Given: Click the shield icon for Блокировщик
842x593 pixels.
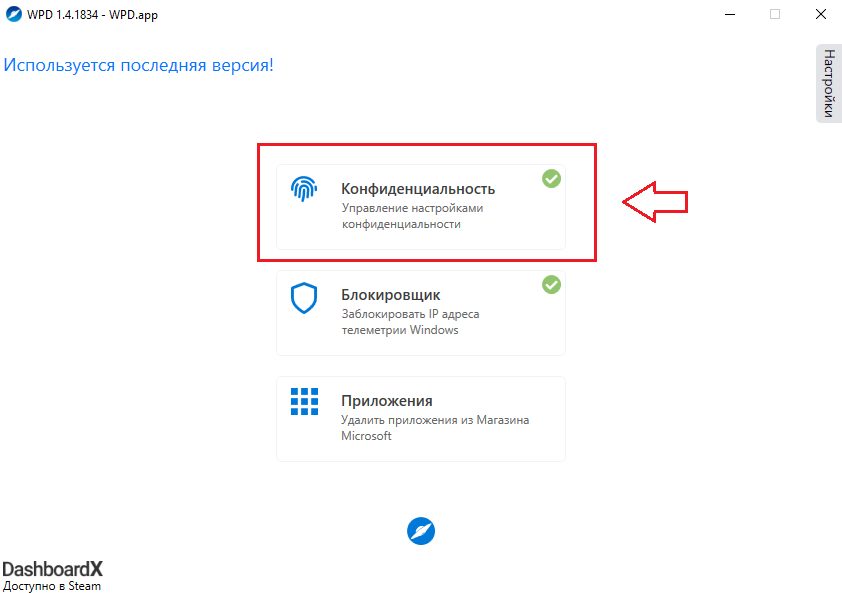Looking at the screenshot, I should [304, 298].
